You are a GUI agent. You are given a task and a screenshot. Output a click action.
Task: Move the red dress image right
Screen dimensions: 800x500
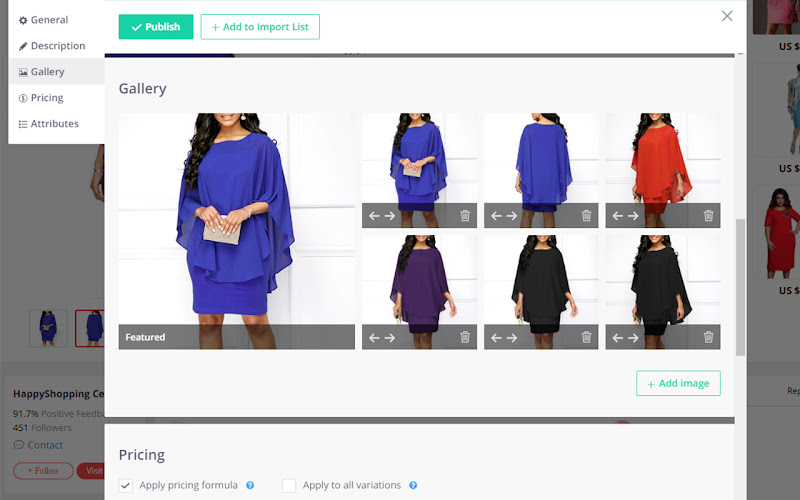tap(633, 216)
